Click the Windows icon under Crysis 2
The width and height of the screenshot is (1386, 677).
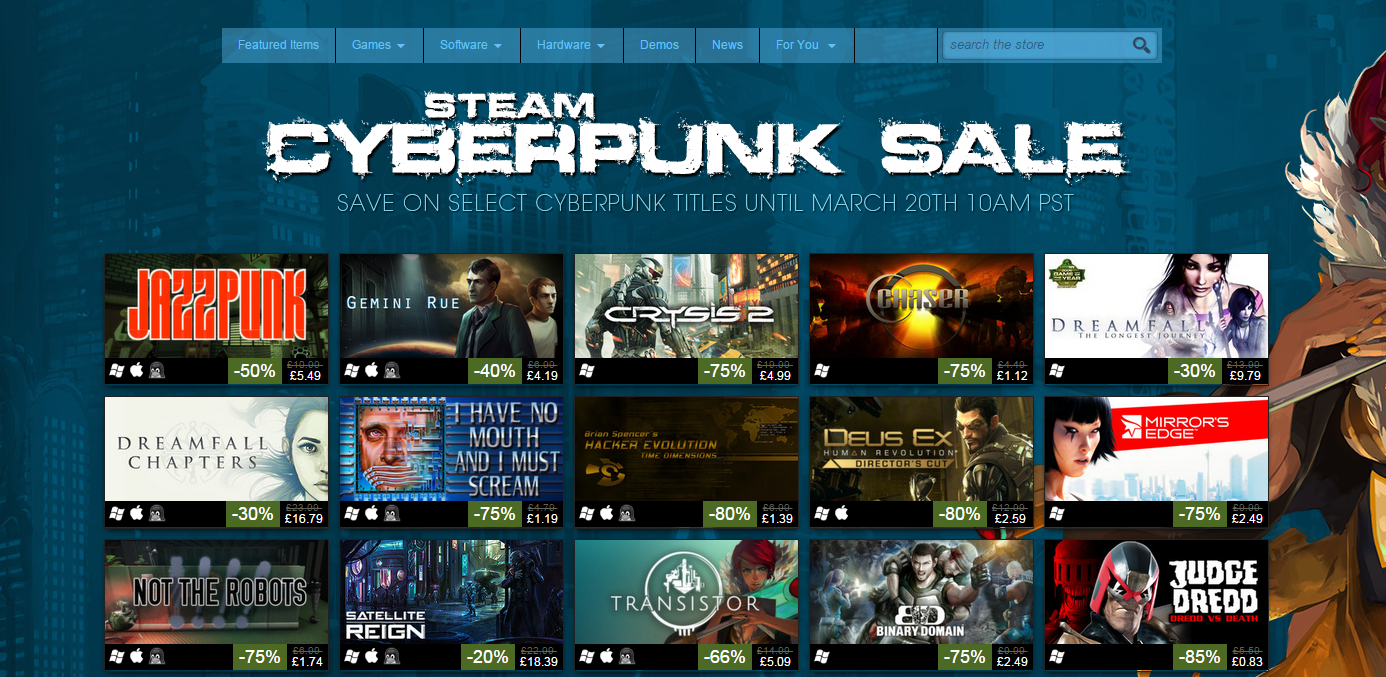tap(587, 371)
